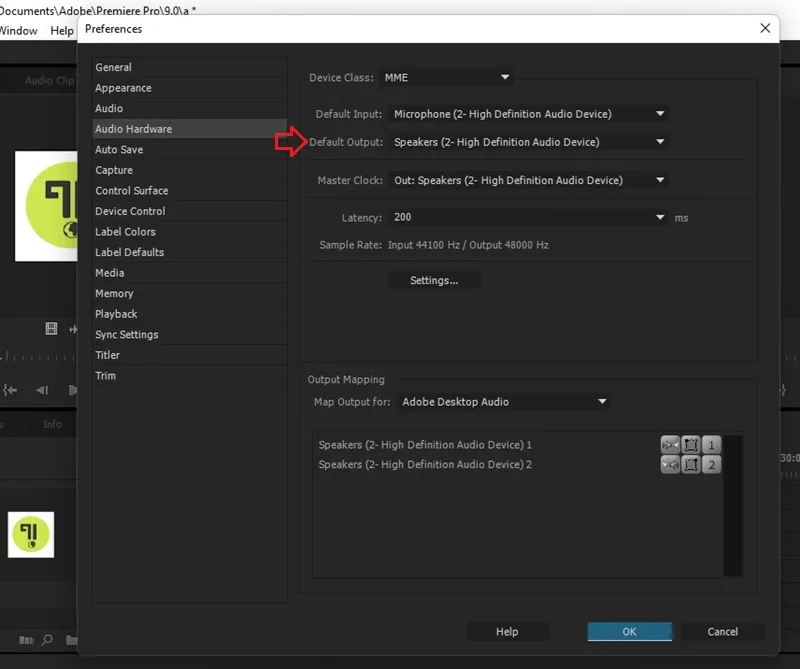The height and width of the screenshot is (669, 800).
Task: Select the small logo thumbnail in project panel
Action: tap(31, 535)
